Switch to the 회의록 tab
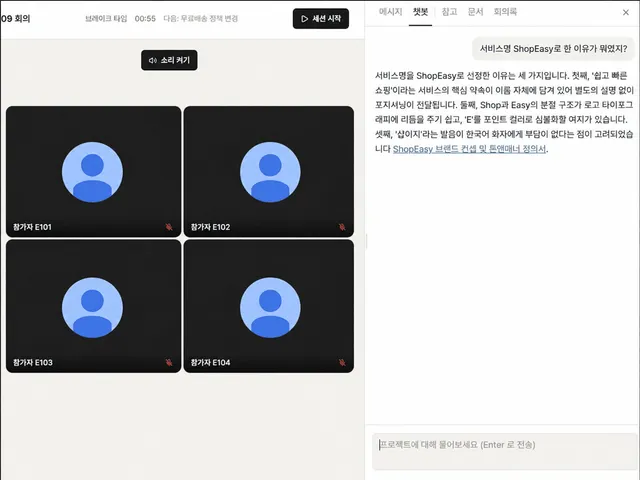 [505, 12]
